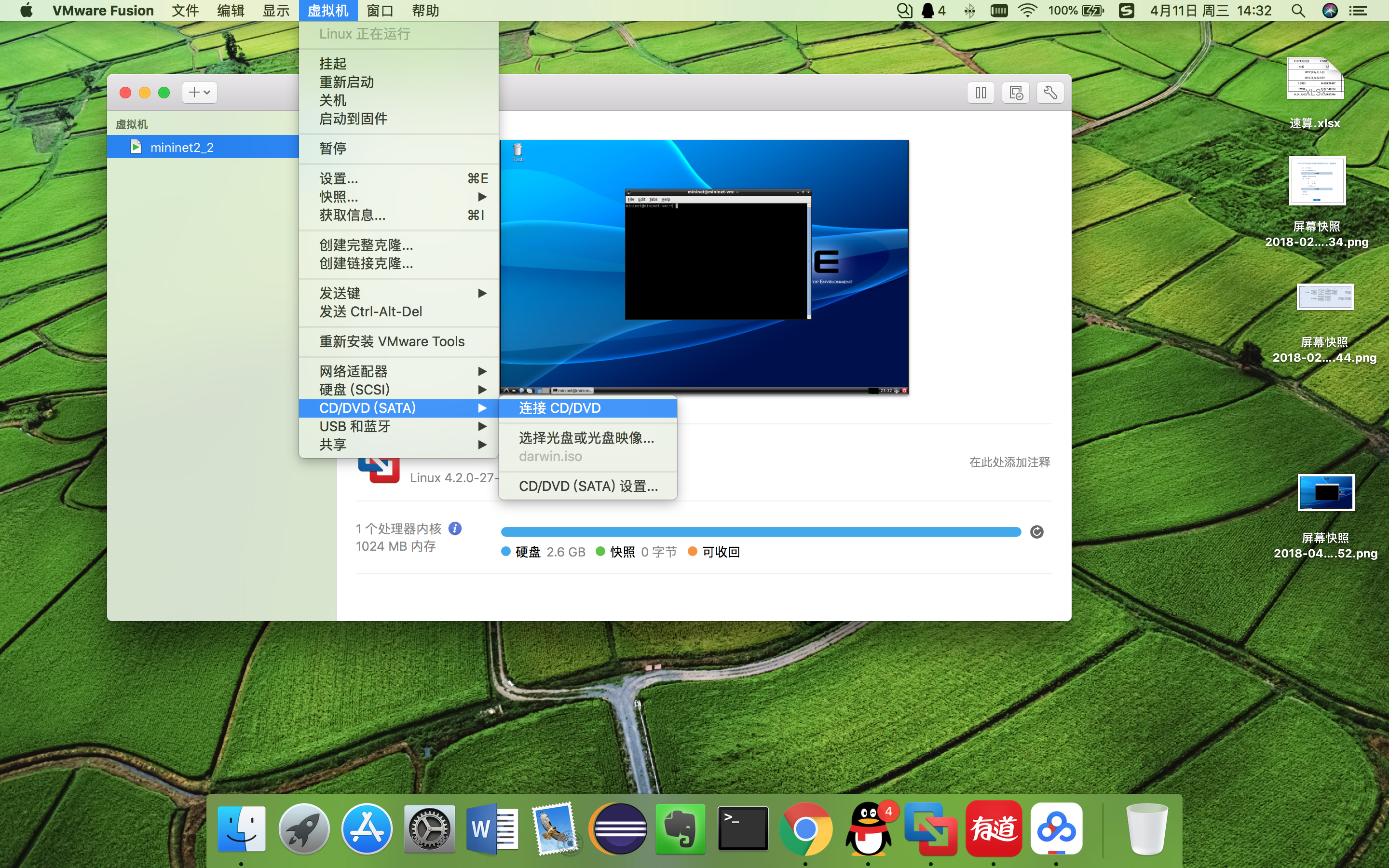Choose 关机 from the menu
Image resolution: width=1389 pixels, height=868 pixels.
[398, 100]
